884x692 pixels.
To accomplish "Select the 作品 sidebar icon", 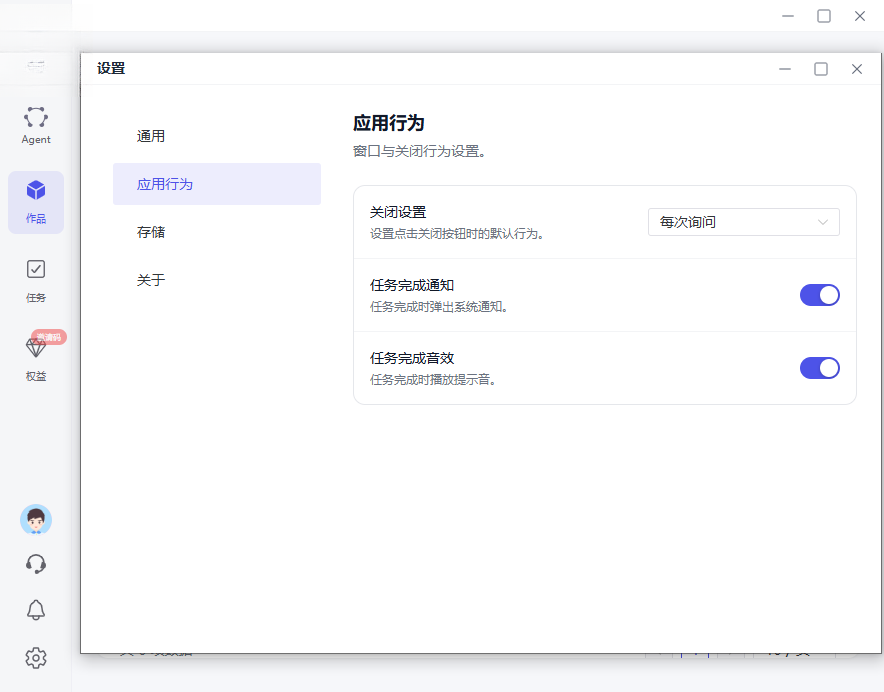I will pyautogui.click(x=36, y=202).
